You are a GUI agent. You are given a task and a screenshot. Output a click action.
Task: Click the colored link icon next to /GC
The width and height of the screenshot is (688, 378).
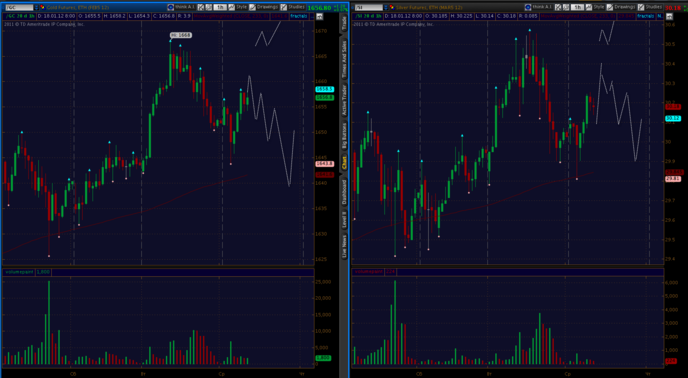point(43,7)
